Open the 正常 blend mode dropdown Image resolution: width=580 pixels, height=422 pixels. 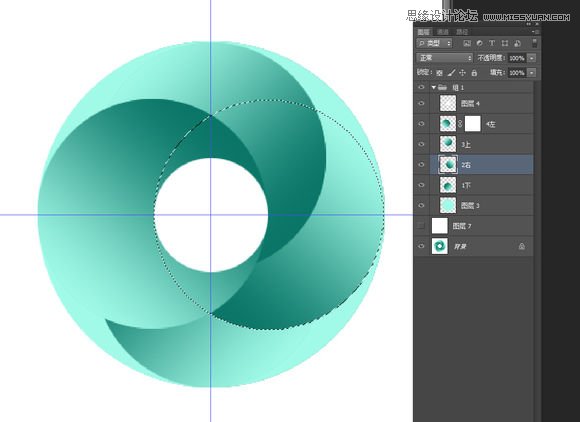coord(445,58)
